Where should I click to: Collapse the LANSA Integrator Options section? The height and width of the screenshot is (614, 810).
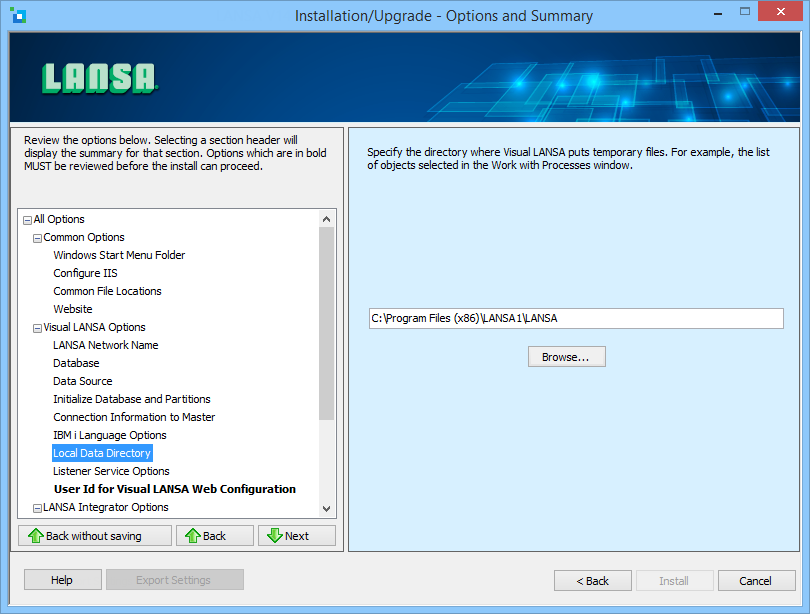click(37, 508)
